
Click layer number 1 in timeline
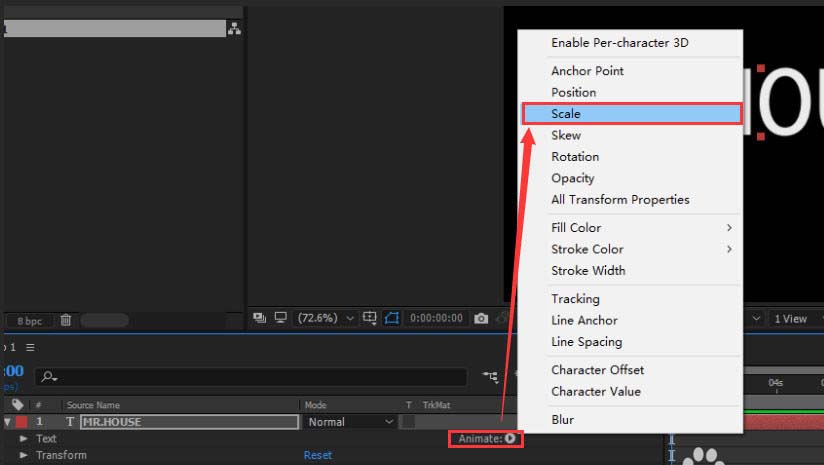click(x=39, y=421)
